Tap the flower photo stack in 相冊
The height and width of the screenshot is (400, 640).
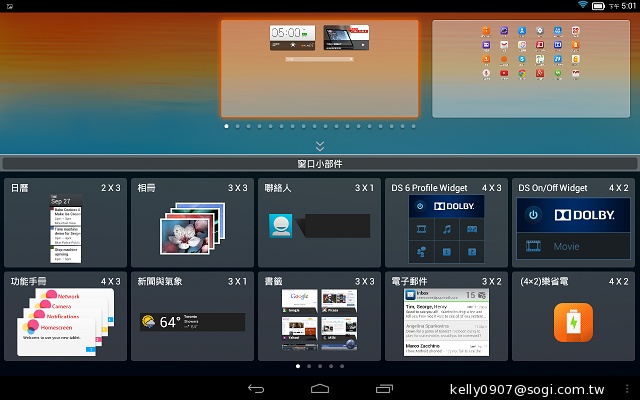(x=192, y=228)
